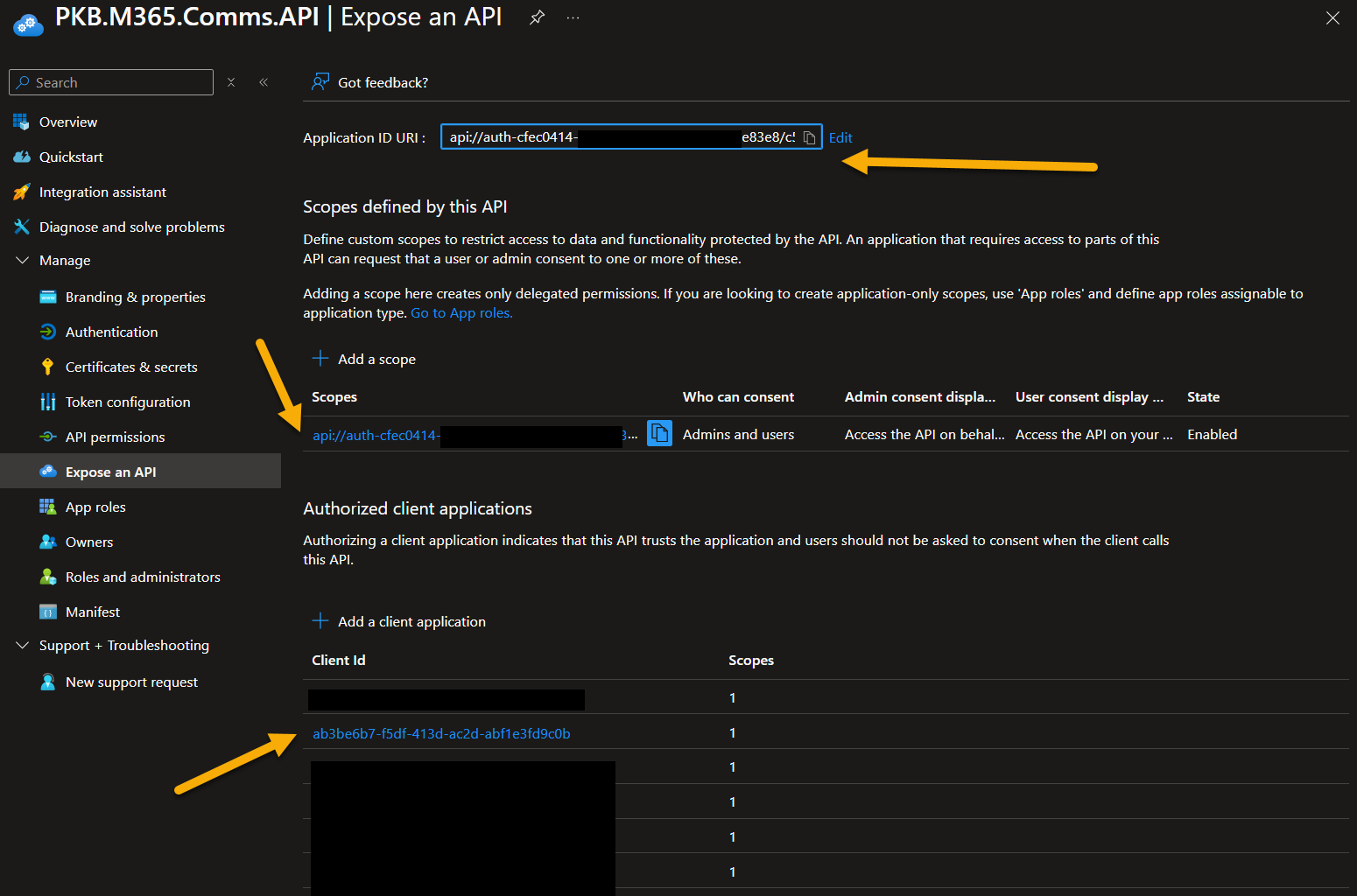
Task: Collapse the Manage section
Action: 22,260
